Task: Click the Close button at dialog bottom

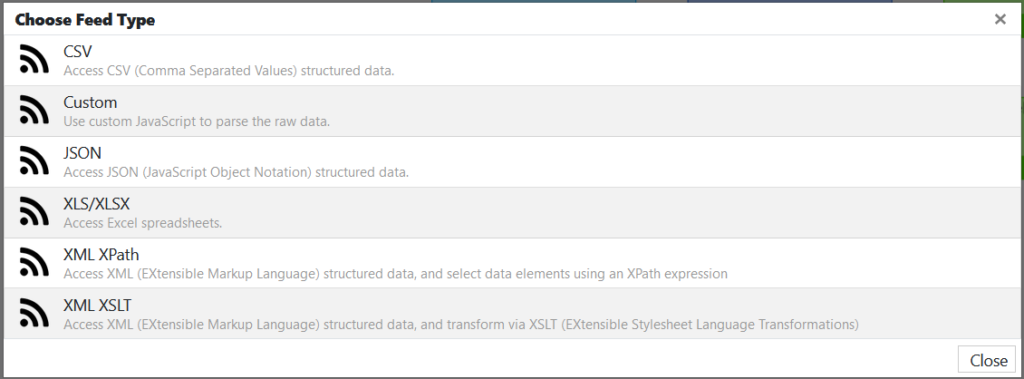Action: [988, 360]
